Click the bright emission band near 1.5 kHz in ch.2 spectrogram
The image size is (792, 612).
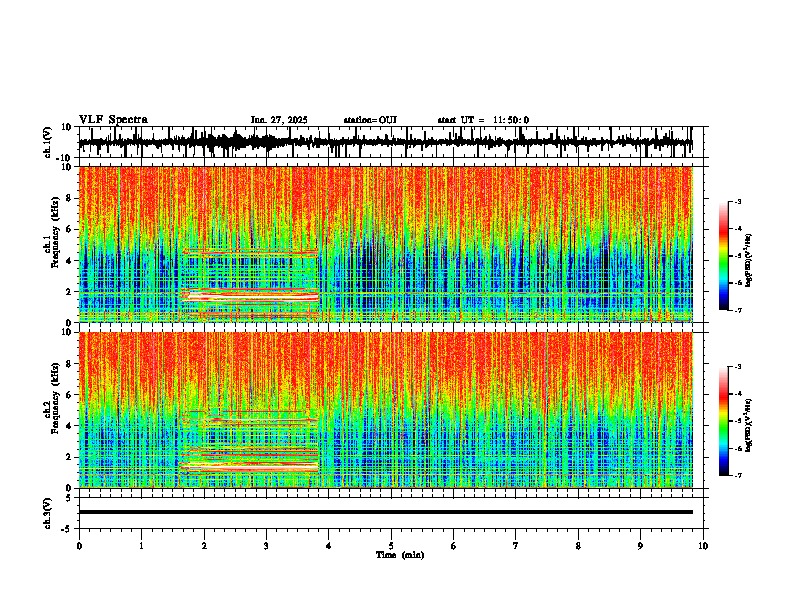[249, 467]
